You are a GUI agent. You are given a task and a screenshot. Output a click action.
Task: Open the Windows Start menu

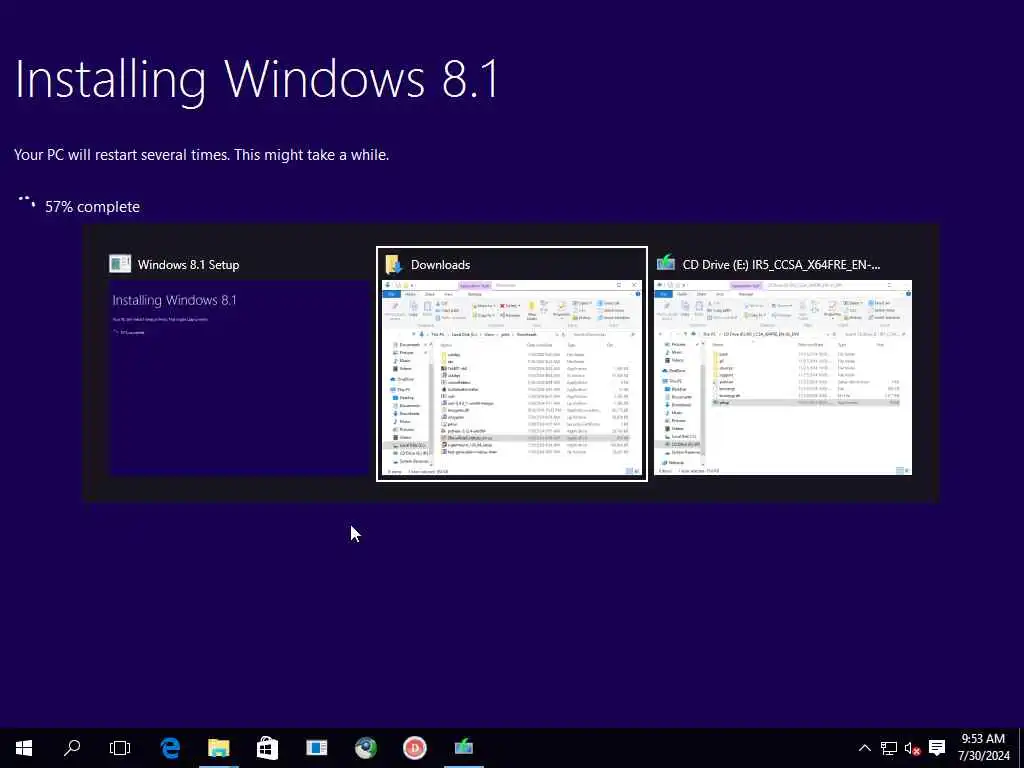24,748
